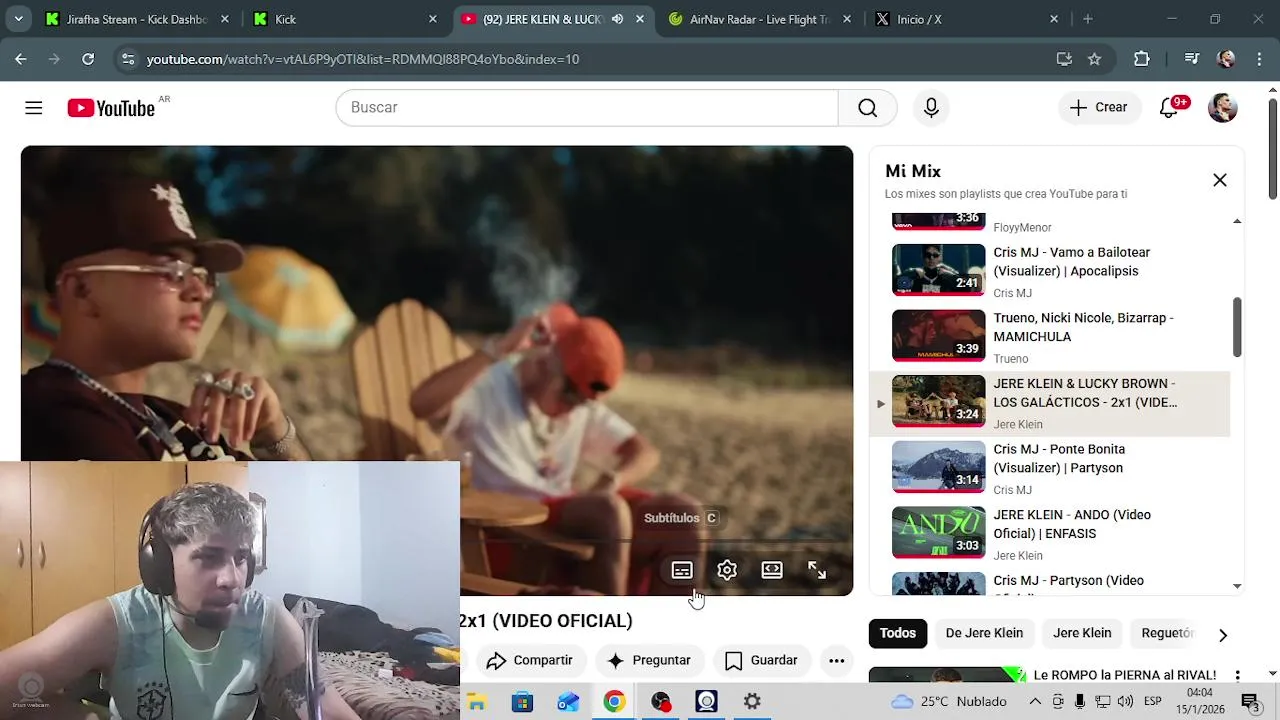Toggle subtitles in the video player
The height and width of the screenshot is (720, 1280).
(682, 570)
